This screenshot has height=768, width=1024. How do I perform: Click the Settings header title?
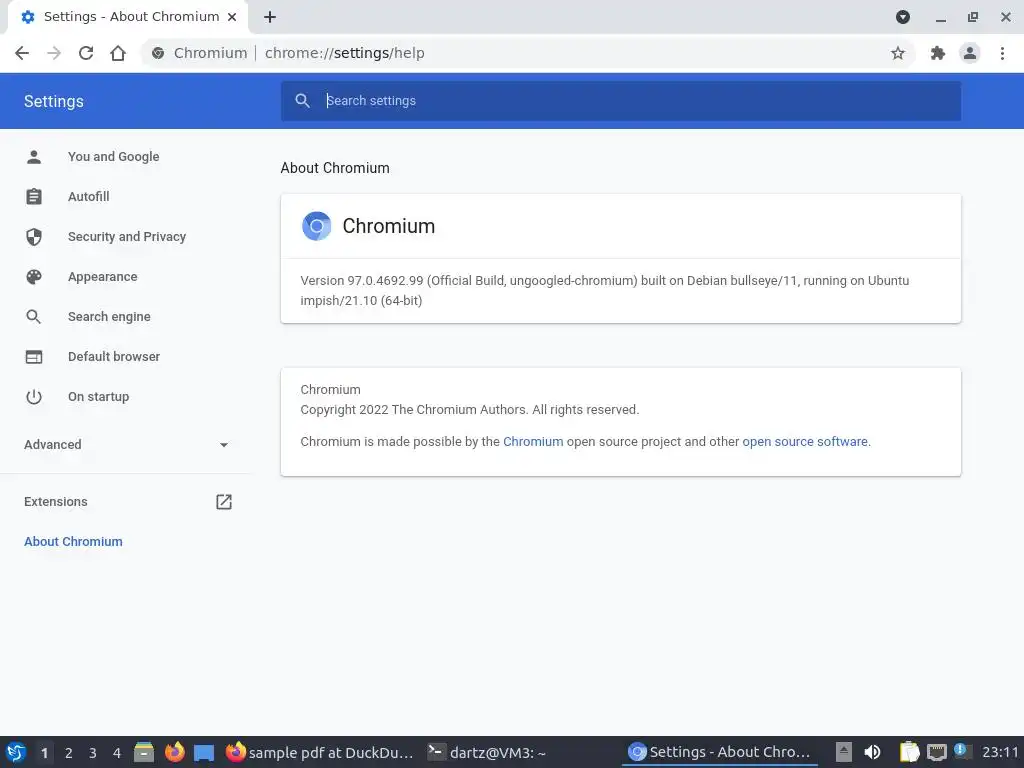54,101
